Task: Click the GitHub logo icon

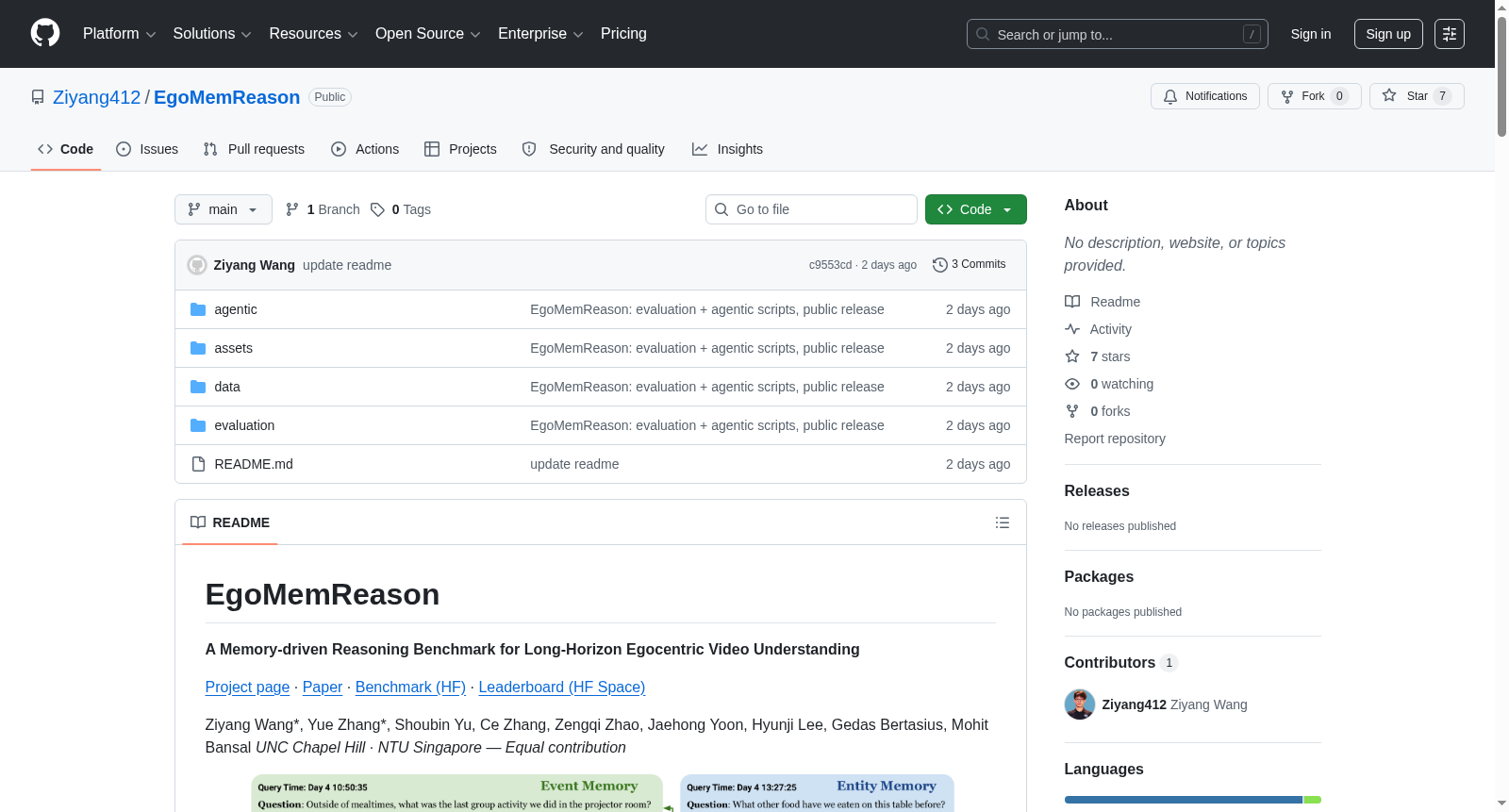Action: pos(45,33)
